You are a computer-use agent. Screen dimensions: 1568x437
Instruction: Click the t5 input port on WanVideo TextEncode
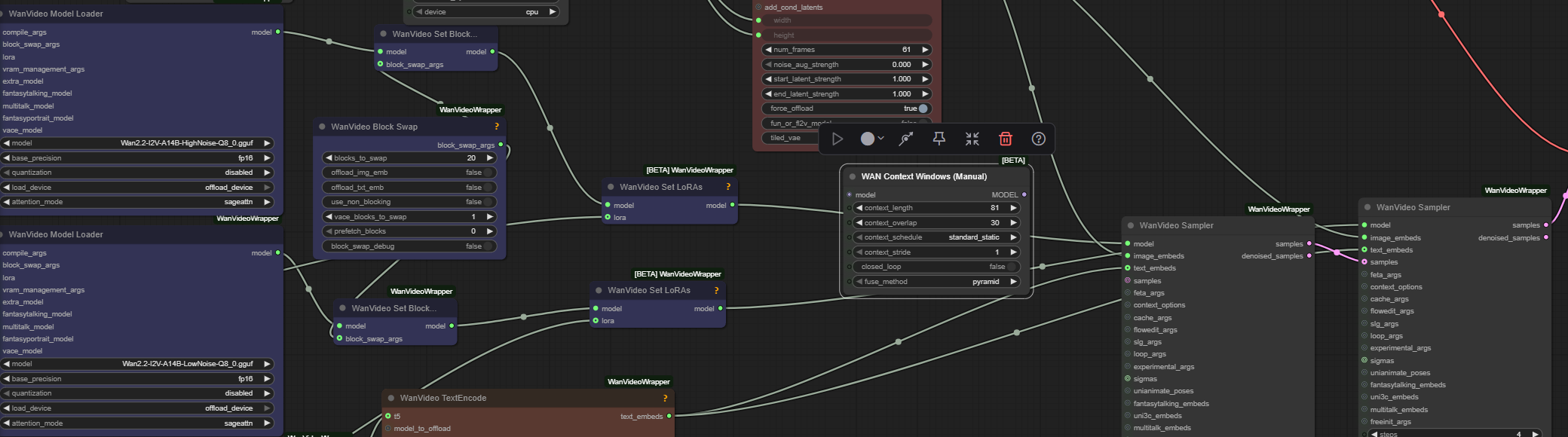pyautogui.click(x=387, y=416)
